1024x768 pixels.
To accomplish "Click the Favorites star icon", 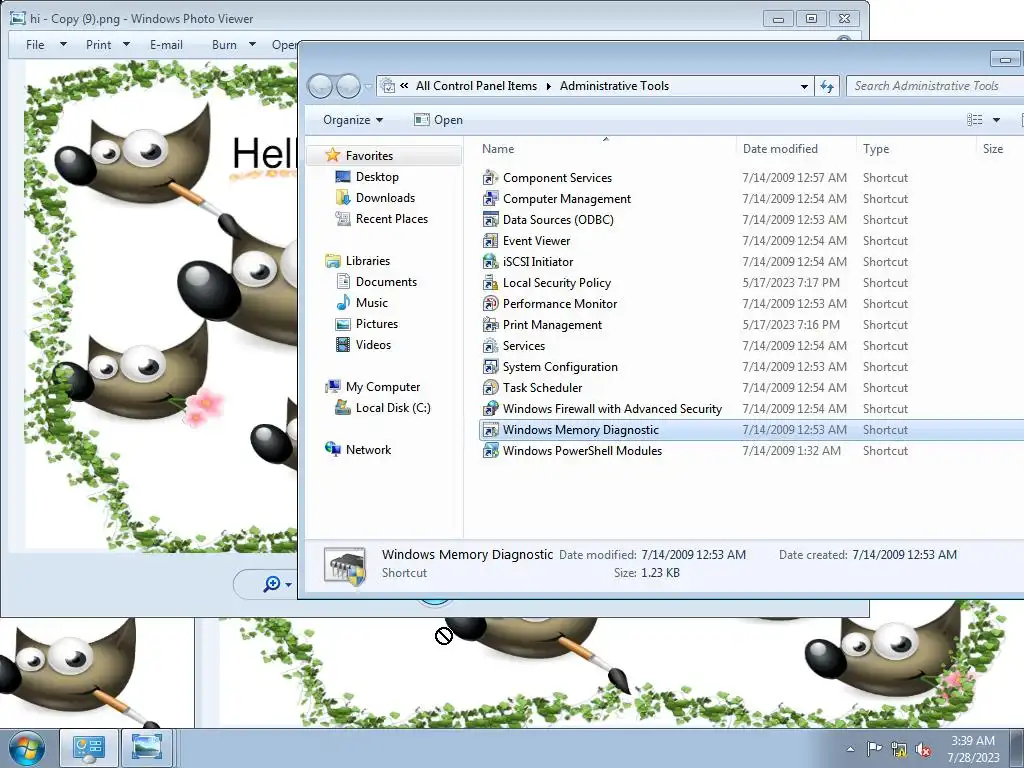I will [333, 155].
